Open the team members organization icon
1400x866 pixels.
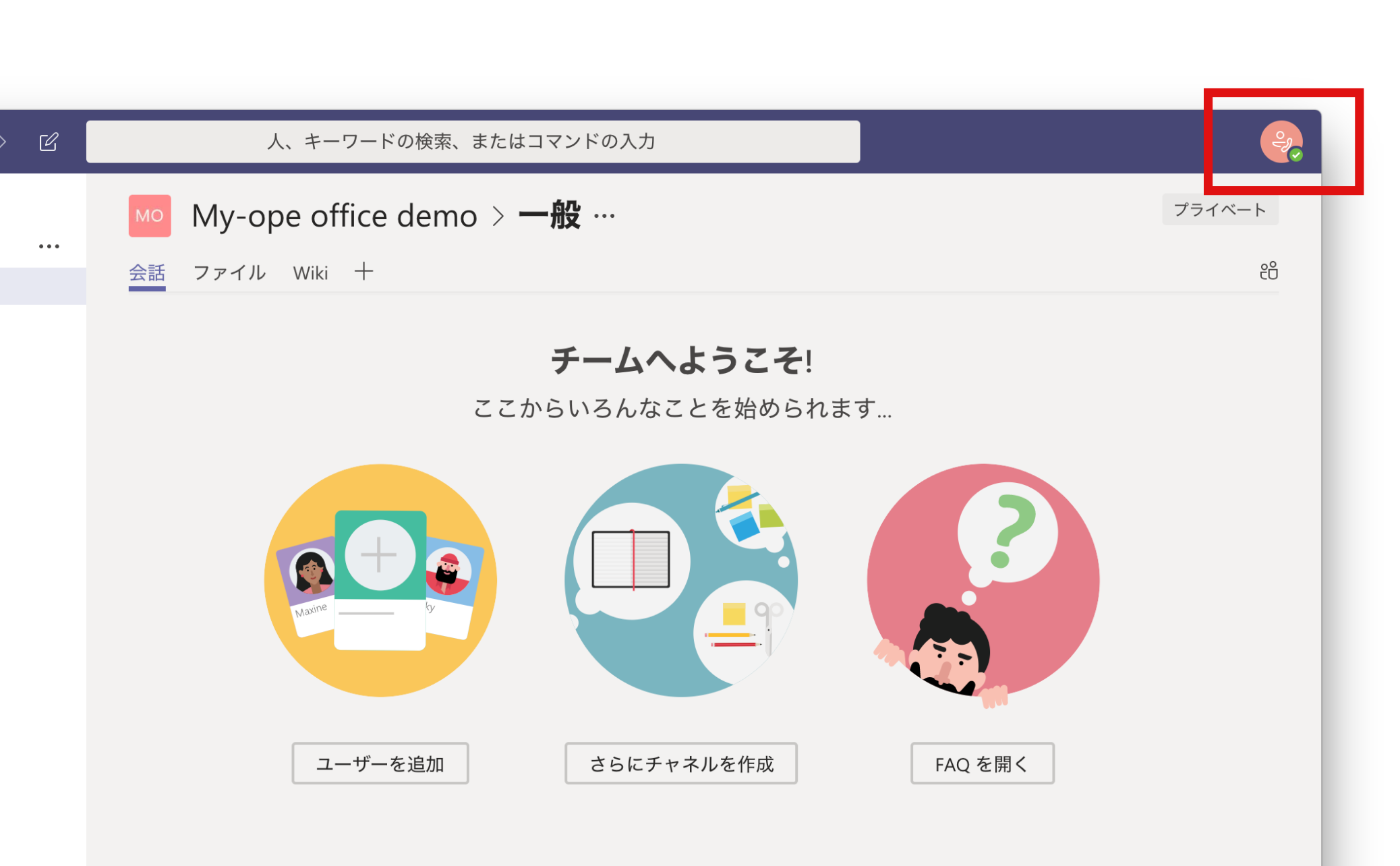coord(1268,271)
